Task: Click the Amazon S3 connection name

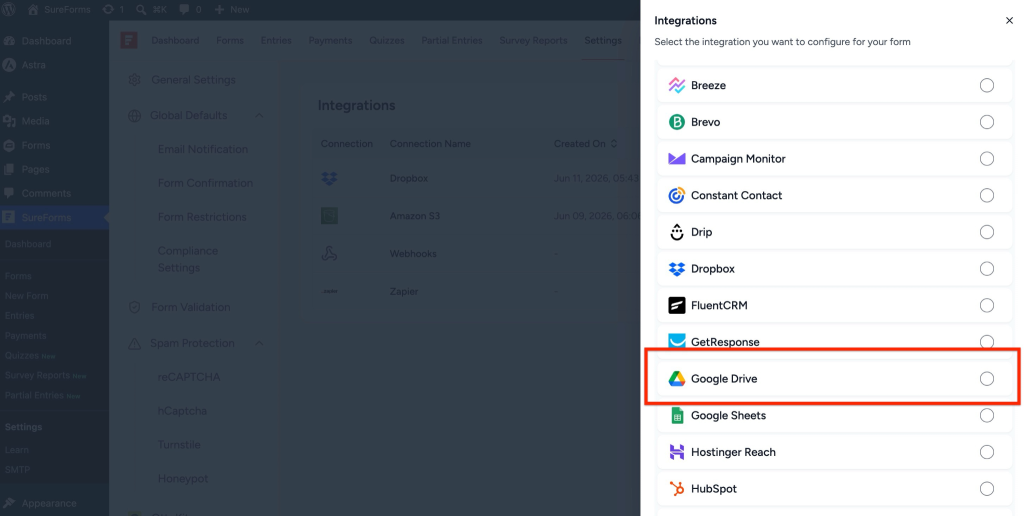Action: pyautogui.click(x=415, y=216)
